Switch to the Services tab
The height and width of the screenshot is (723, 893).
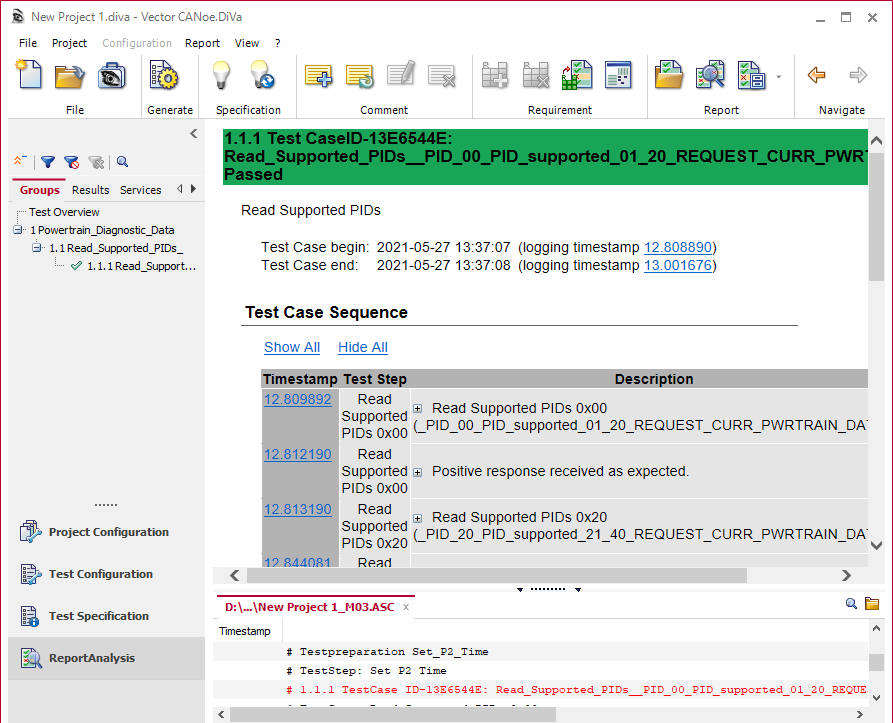[141, 190]
